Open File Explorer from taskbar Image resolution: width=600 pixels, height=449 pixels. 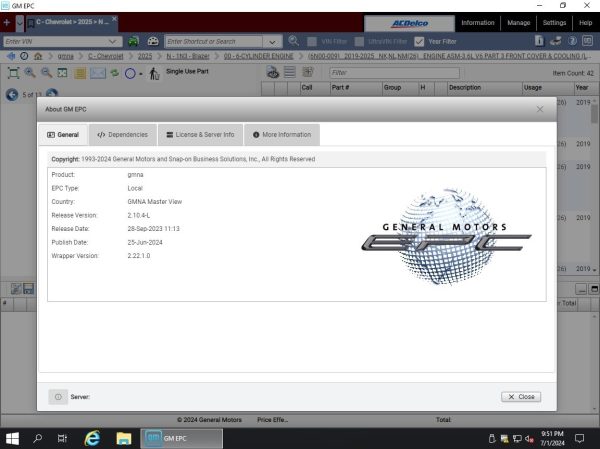click(124, 439)
